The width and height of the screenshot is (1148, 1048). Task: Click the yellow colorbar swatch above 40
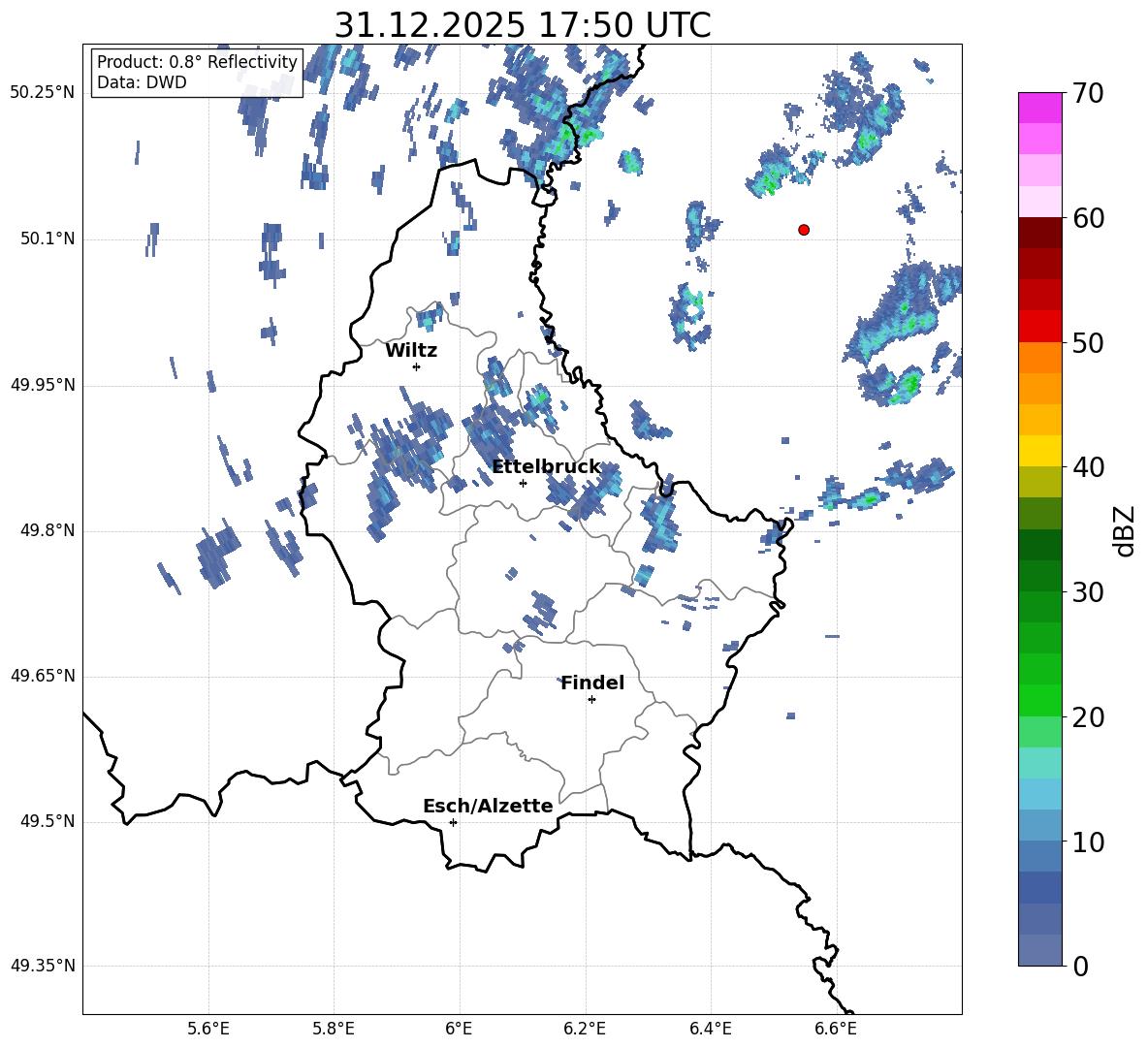click(x=1040, y=451)
